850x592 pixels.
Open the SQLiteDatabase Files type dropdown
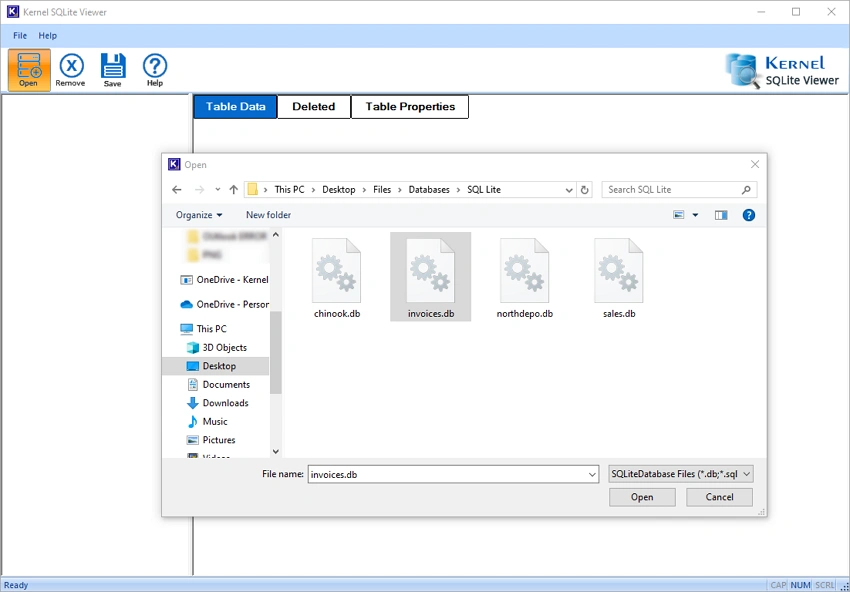[x=681, y=474]
